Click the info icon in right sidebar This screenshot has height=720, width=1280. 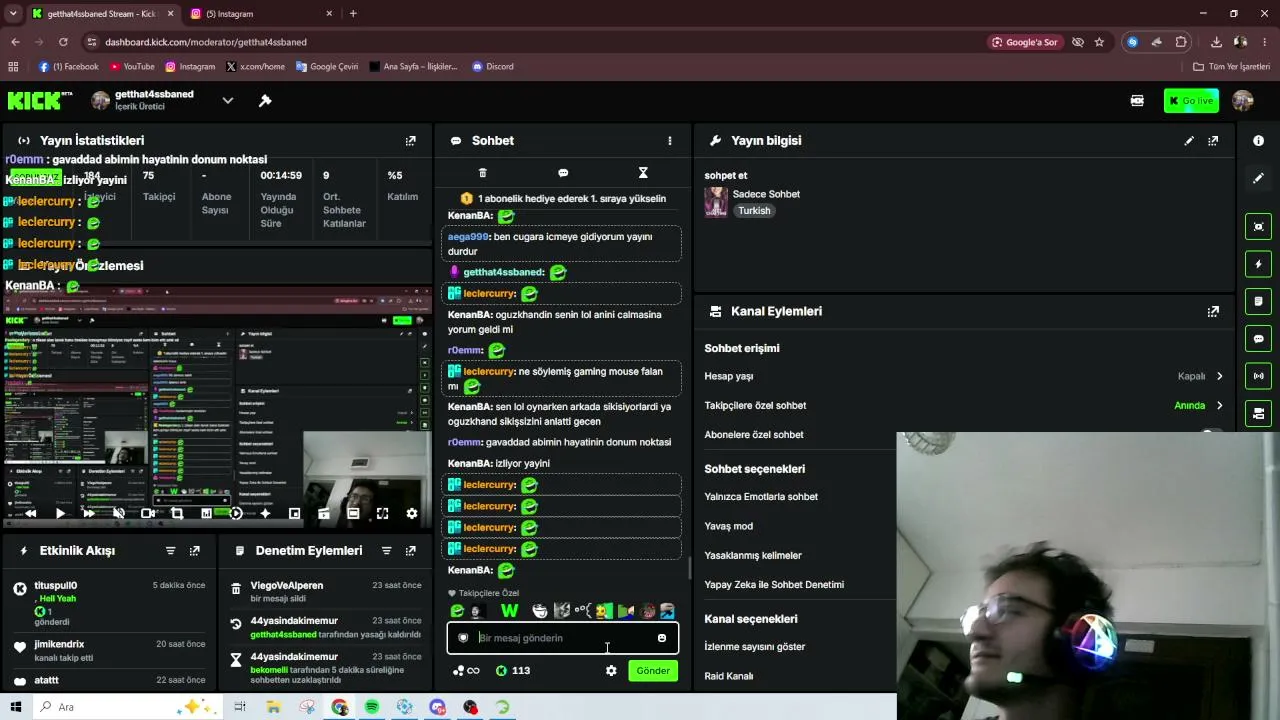coord(1259,141)
